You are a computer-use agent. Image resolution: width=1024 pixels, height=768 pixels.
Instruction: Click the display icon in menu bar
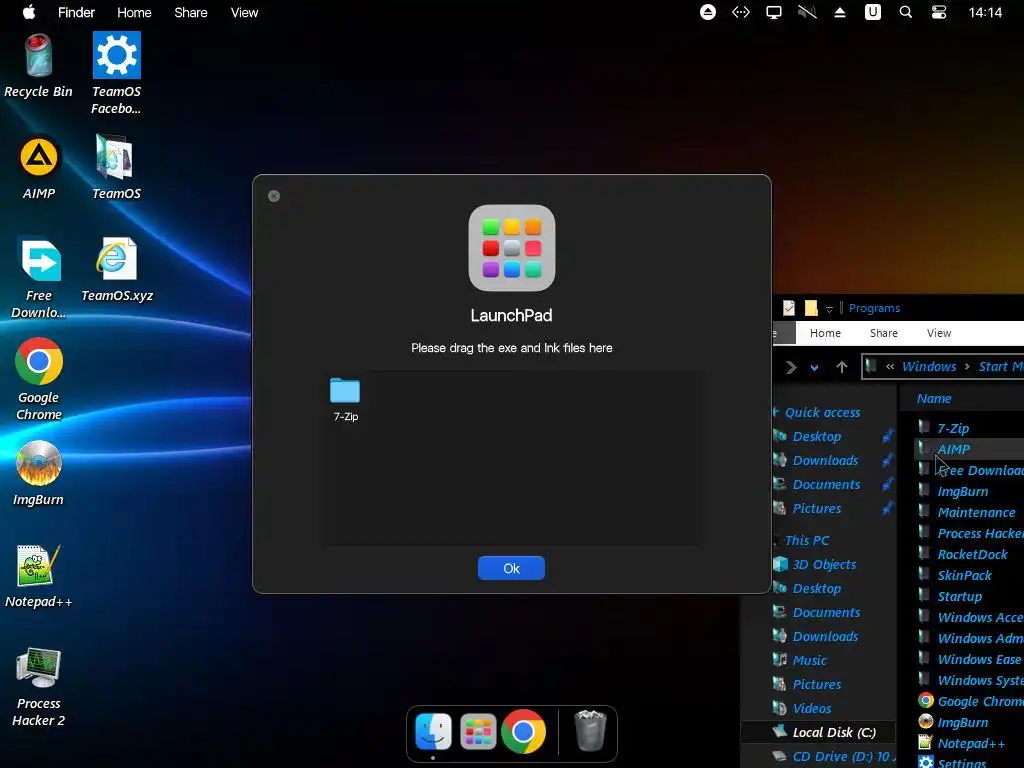(774, 12)
